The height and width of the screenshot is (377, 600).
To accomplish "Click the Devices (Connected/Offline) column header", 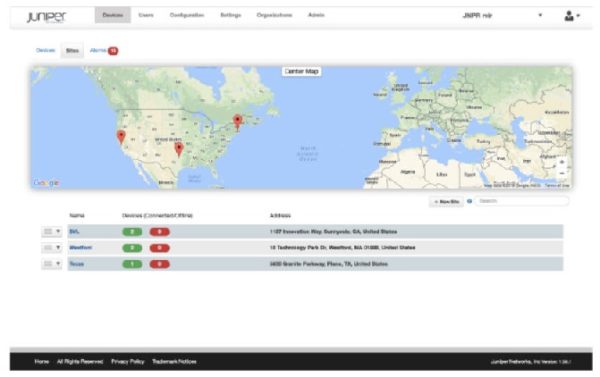I will point(157,215).
